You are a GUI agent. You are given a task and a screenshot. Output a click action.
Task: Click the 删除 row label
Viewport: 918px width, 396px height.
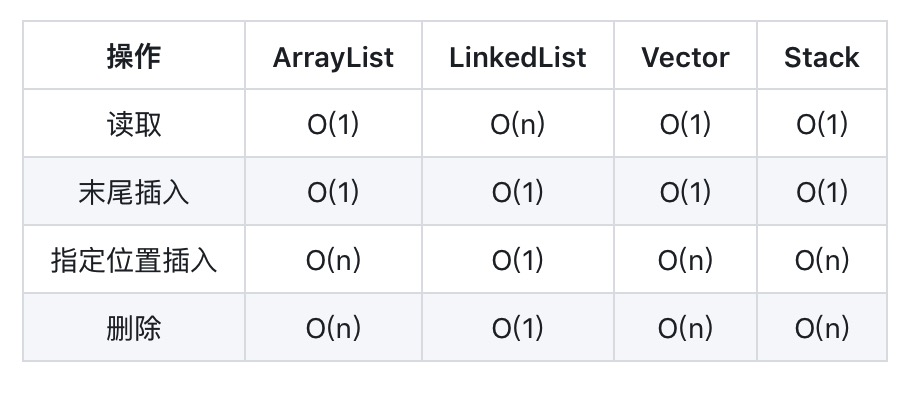(133, 329)
